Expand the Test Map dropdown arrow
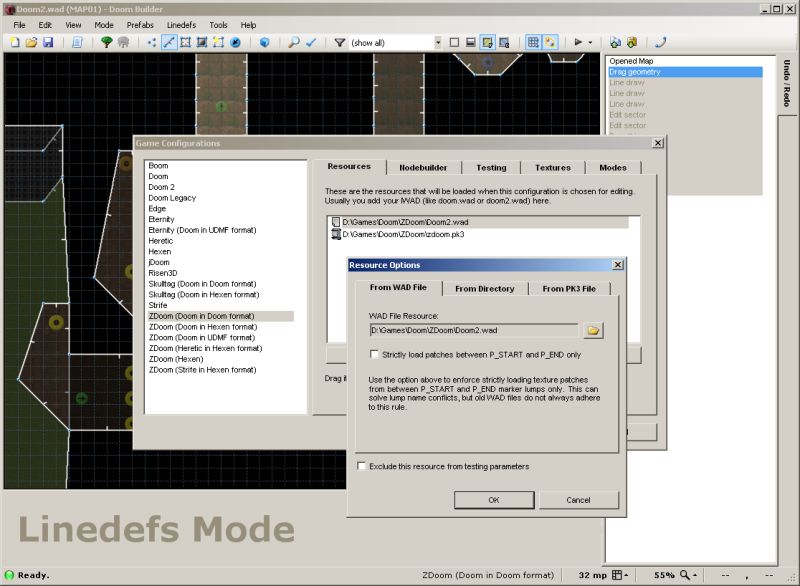Viewport: 800px width, 586px height. 590,43
